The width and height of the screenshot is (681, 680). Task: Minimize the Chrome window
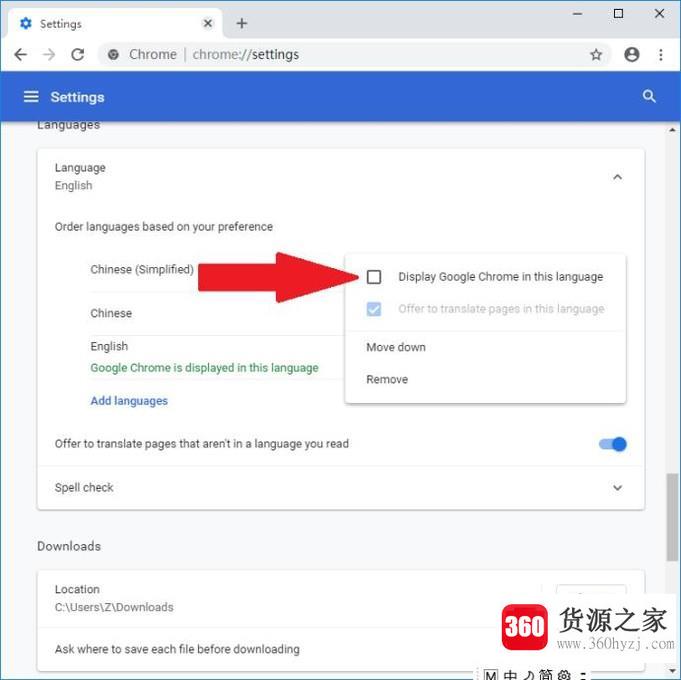[x=577, y=14]
